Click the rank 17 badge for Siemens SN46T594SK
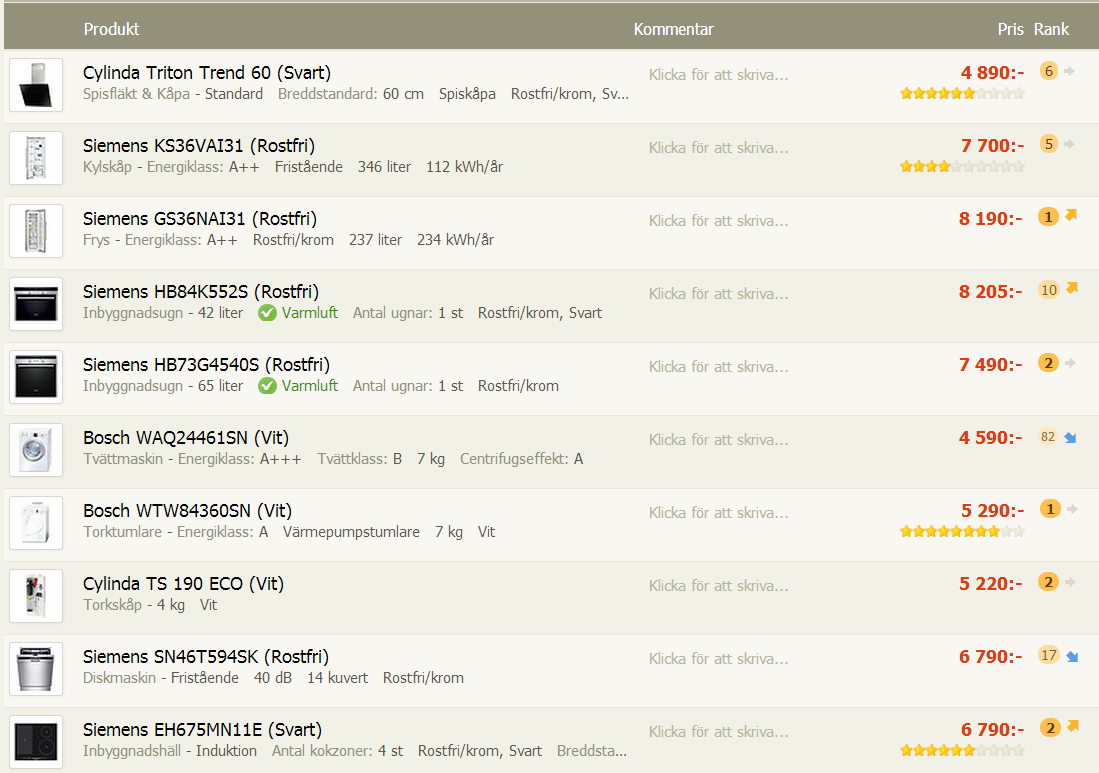This screenshot has height=773, width=1099. pyautogui.click(x=1049, y=655)
